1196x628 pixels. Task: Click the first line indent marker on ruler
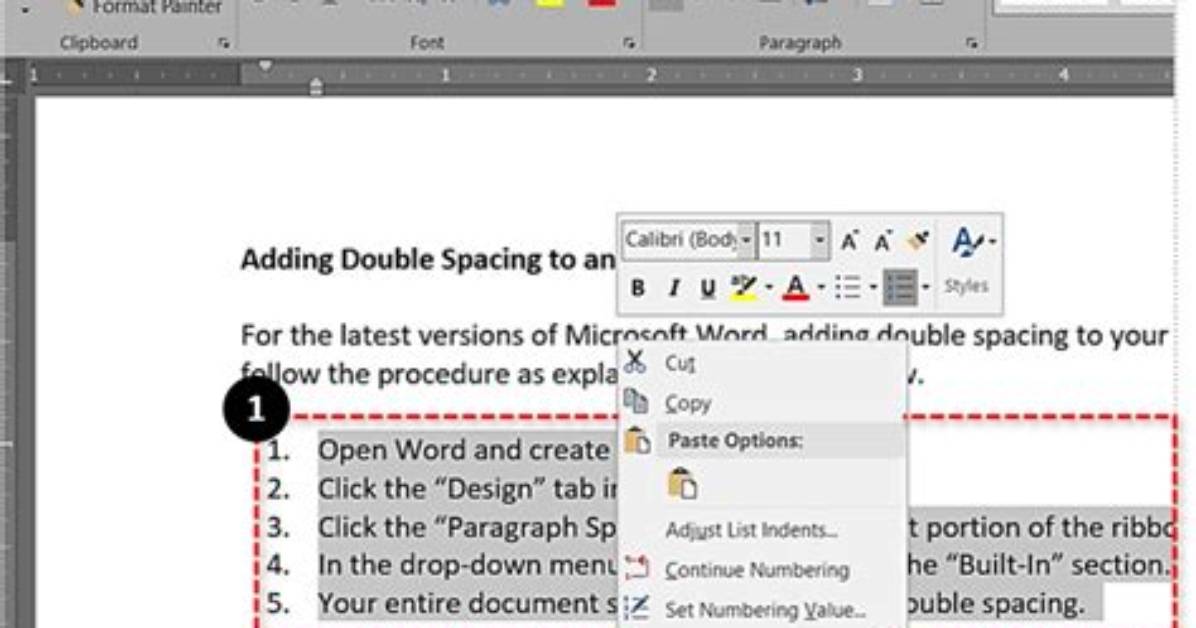click(265, 66)
